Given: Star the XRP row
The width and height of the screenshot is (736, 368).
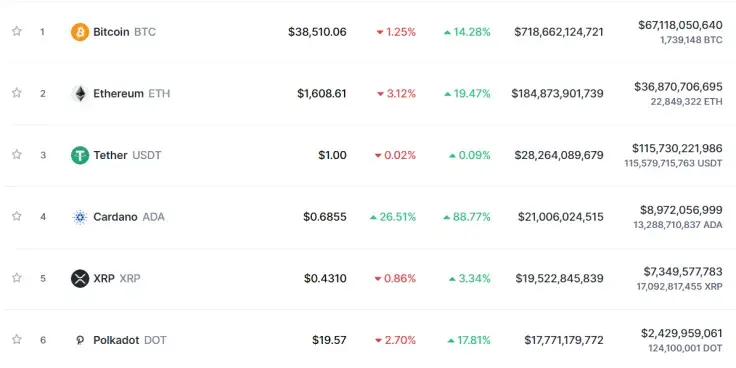Looking at the screenshot, I should point(17,278).
